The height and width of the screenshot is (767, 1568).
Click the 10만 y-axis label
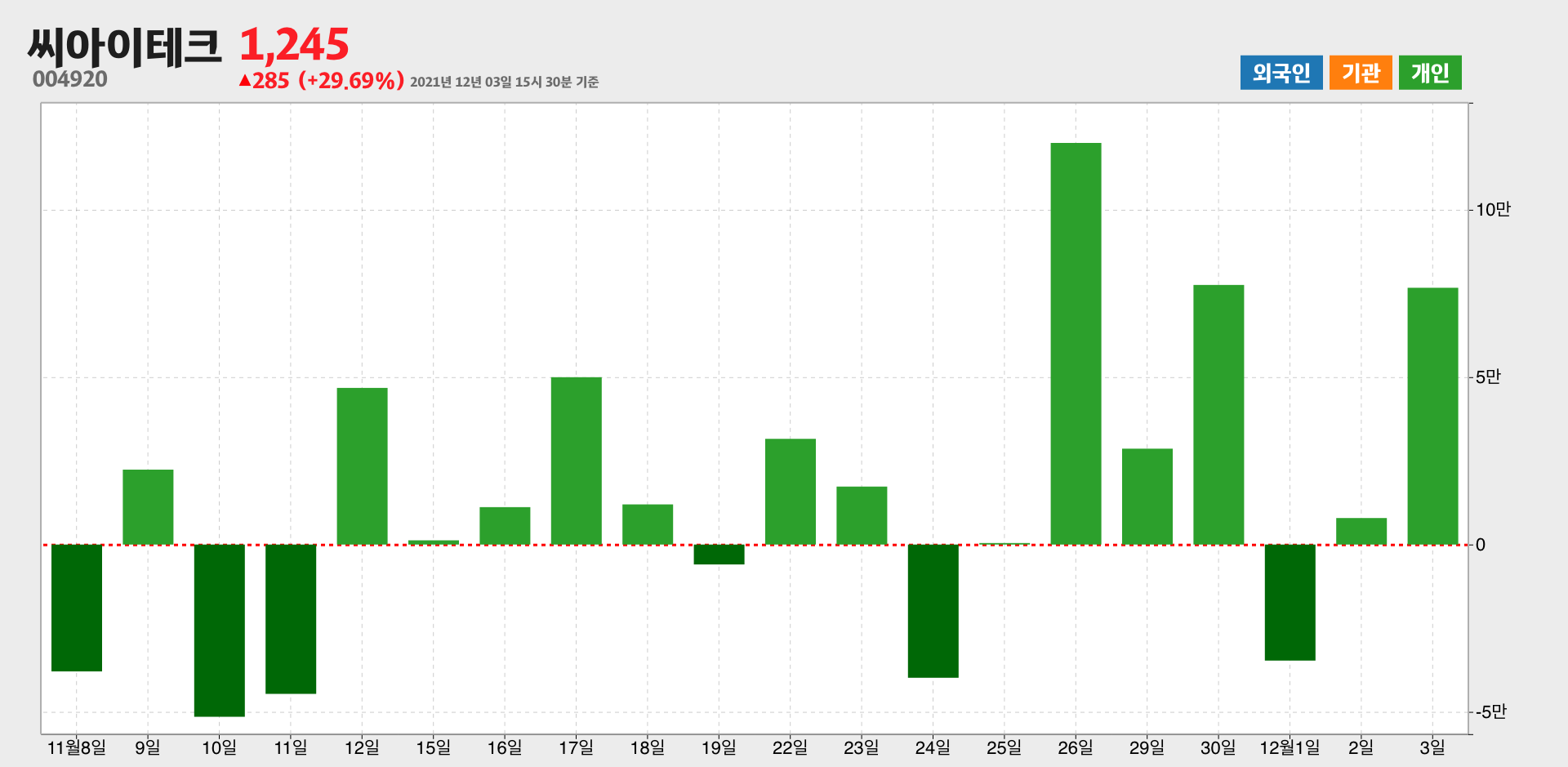tap(1493, 210)
